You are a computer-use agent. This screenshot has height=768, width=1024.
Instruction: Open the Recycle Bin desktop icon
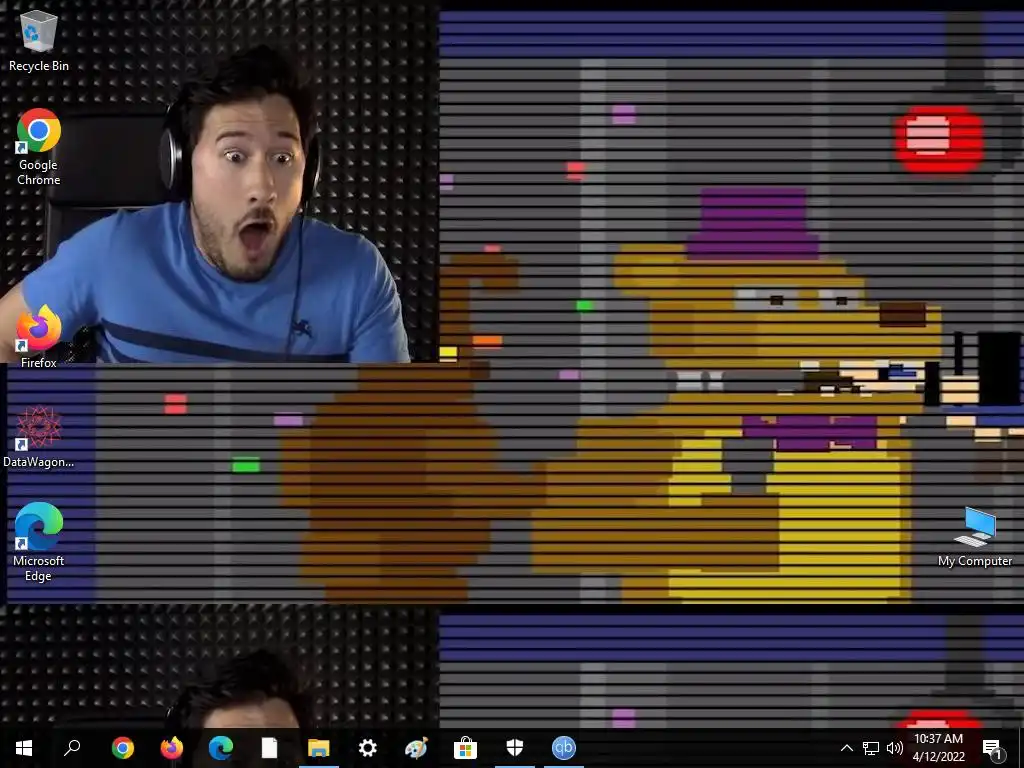click(39, 40)
